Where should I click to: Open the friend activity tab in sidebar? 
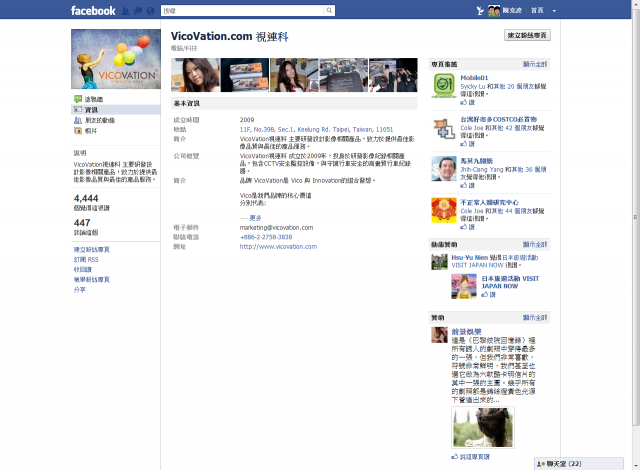pyautogui.click(x=100, y=120)
